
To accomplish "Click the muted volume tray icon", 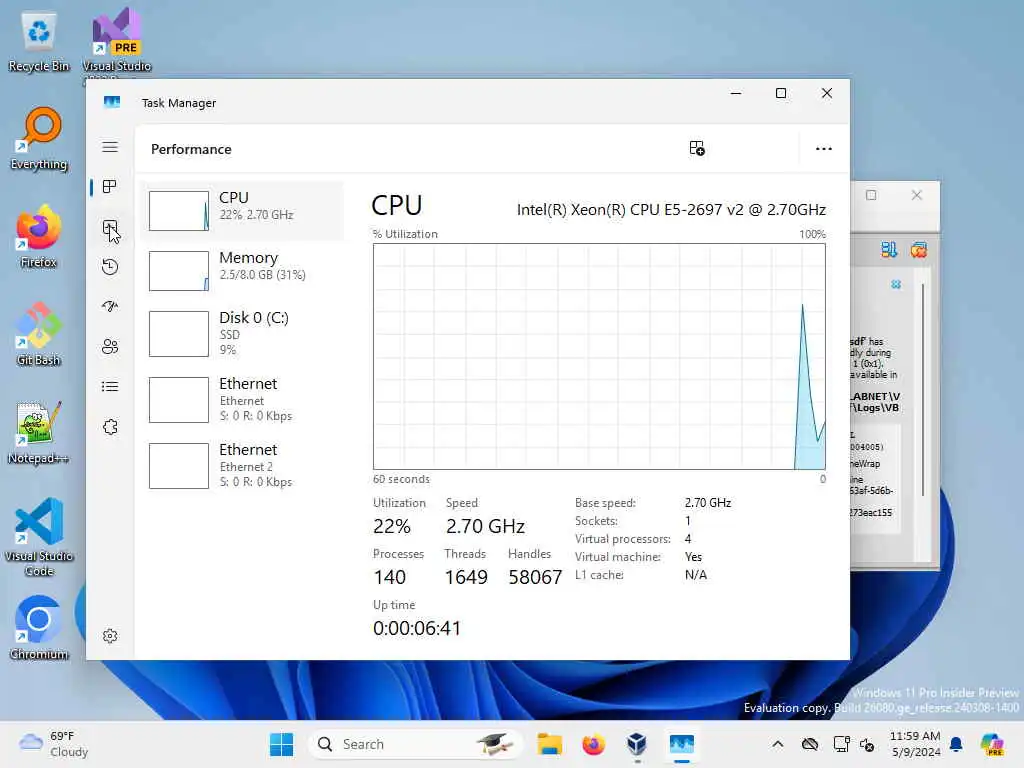I will coord(867,745).
